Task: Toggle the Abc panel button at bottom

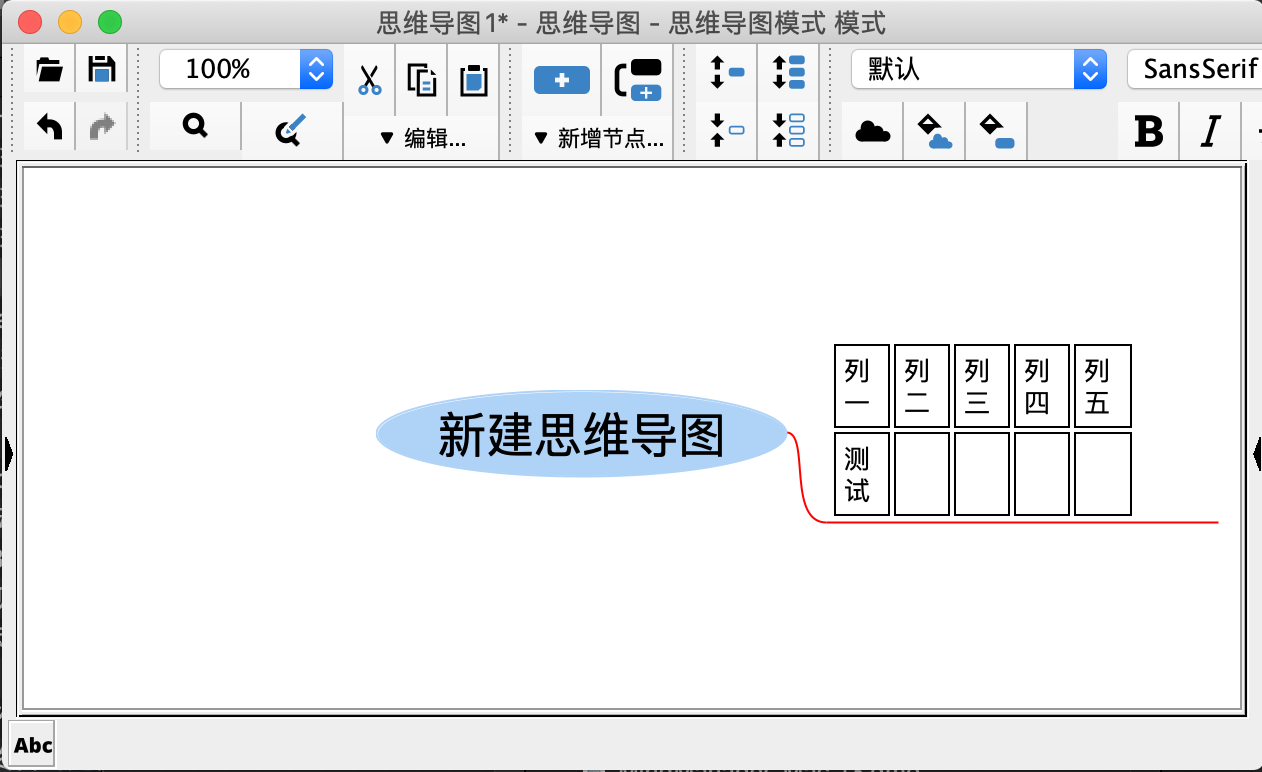Action: (33, 745)
